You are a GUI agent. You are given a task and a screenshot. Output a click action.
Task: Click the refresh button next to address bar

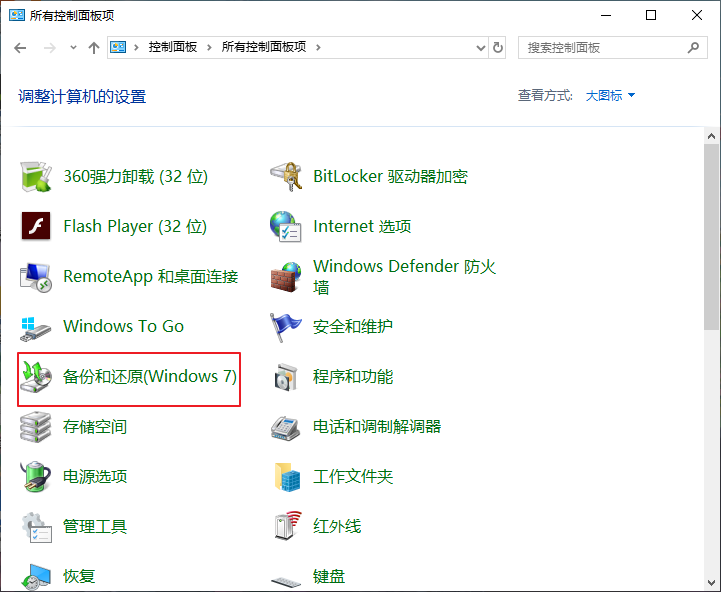click(498, 47)
